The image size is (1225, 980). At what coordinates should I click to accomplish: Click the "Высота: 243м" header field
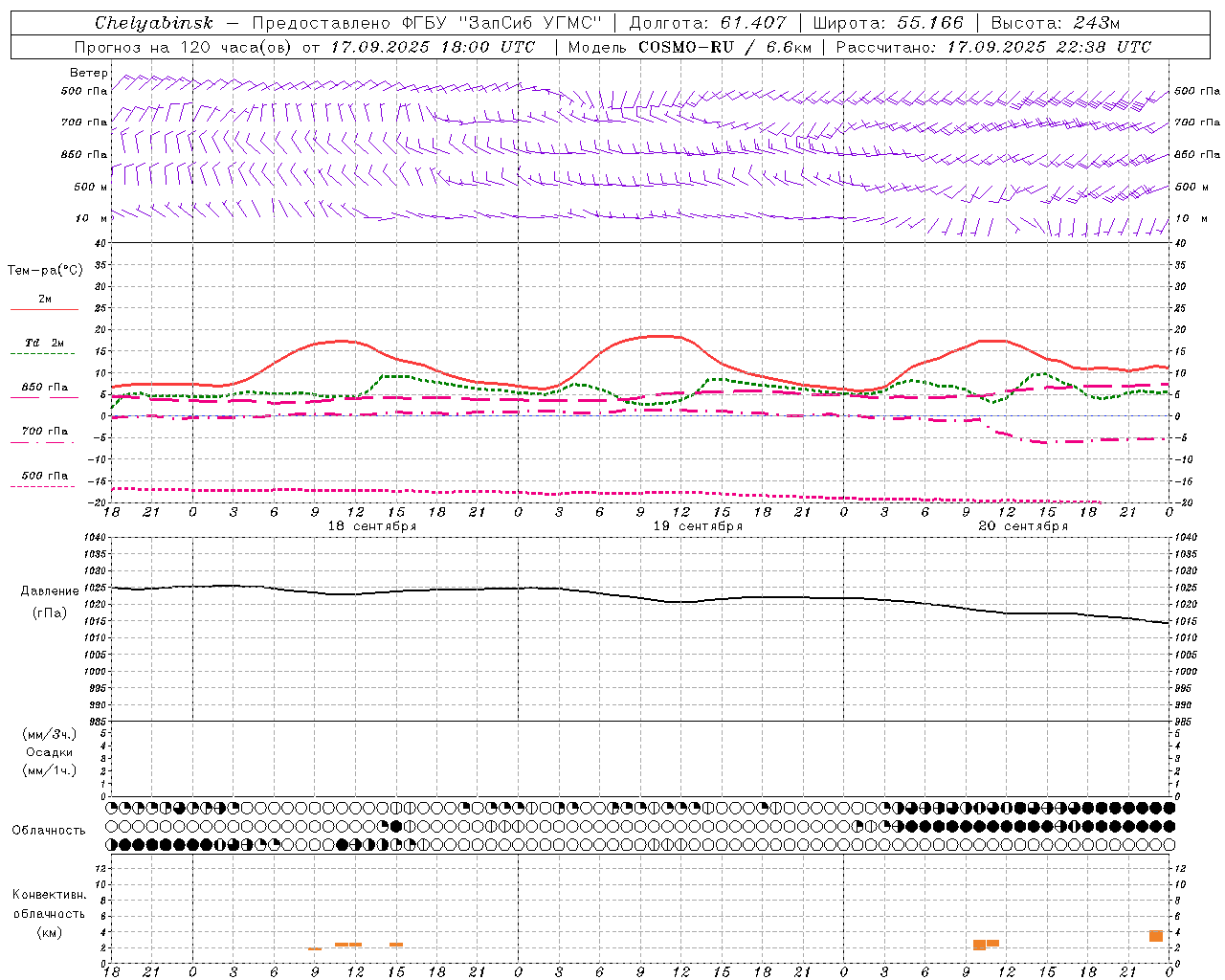click(x=1055, y=23)
